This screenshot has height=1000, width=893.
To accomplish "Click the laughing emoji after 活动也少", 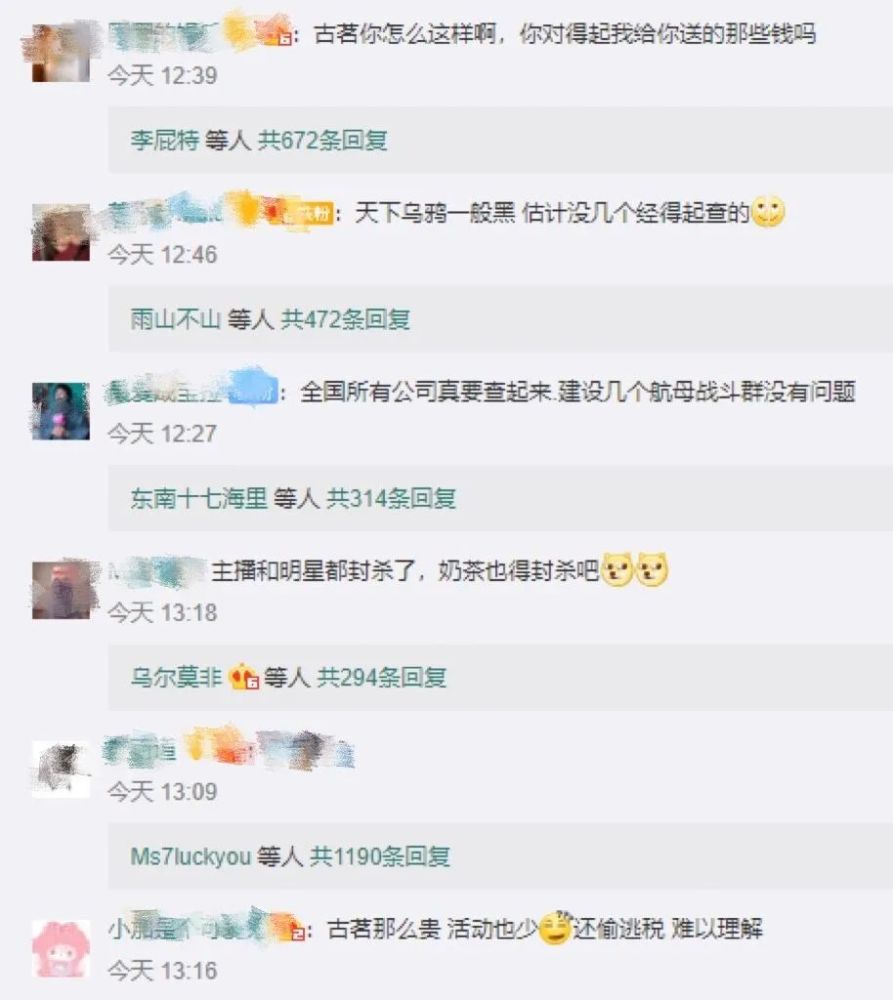I will (x=554, y=928).
